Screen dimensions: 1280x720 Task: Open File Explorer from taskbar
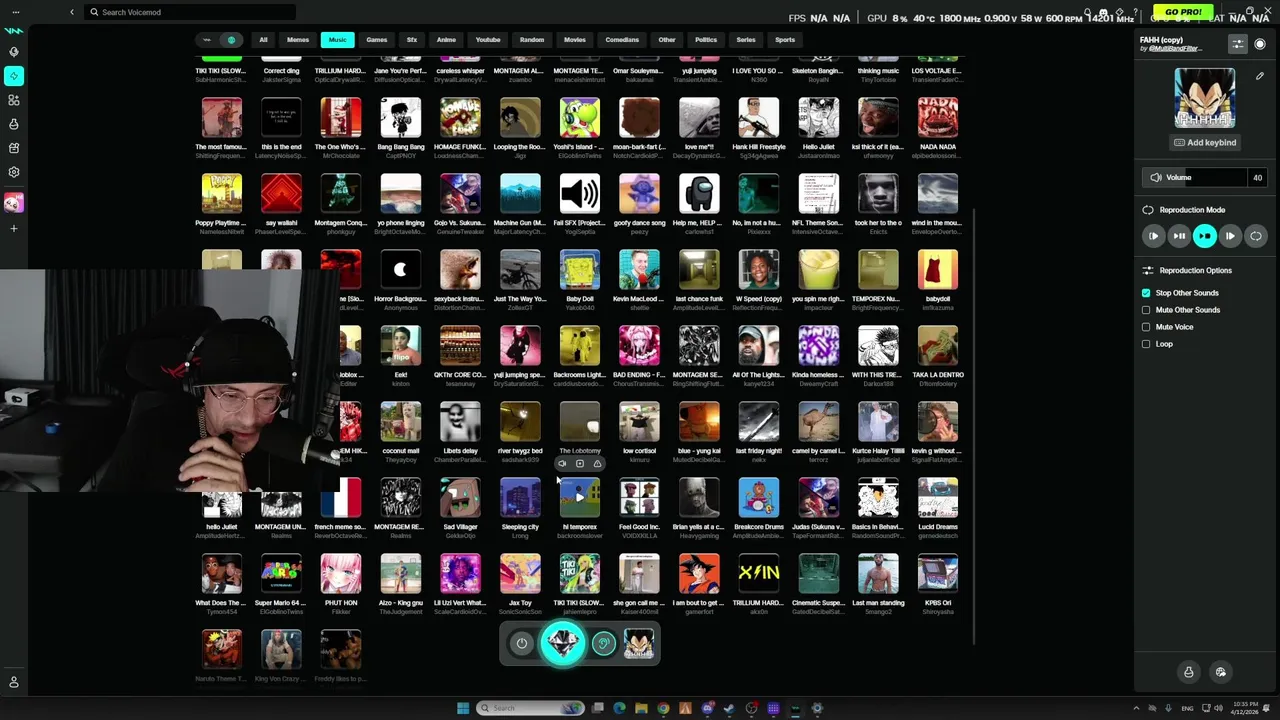[641, 708]
